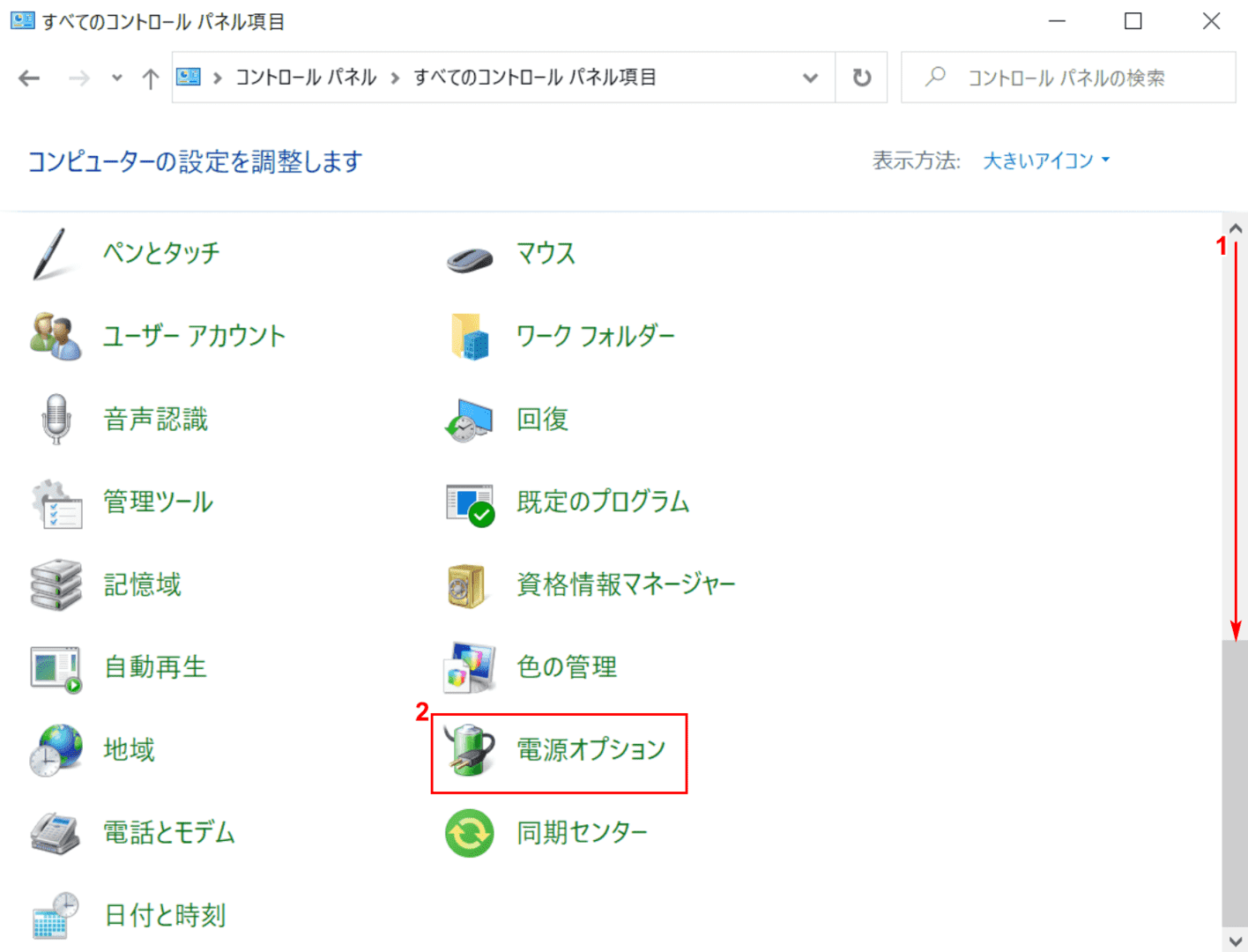Open the 資格情報マネージャー safe icon

pyautogui.click(x=467, y=585)
